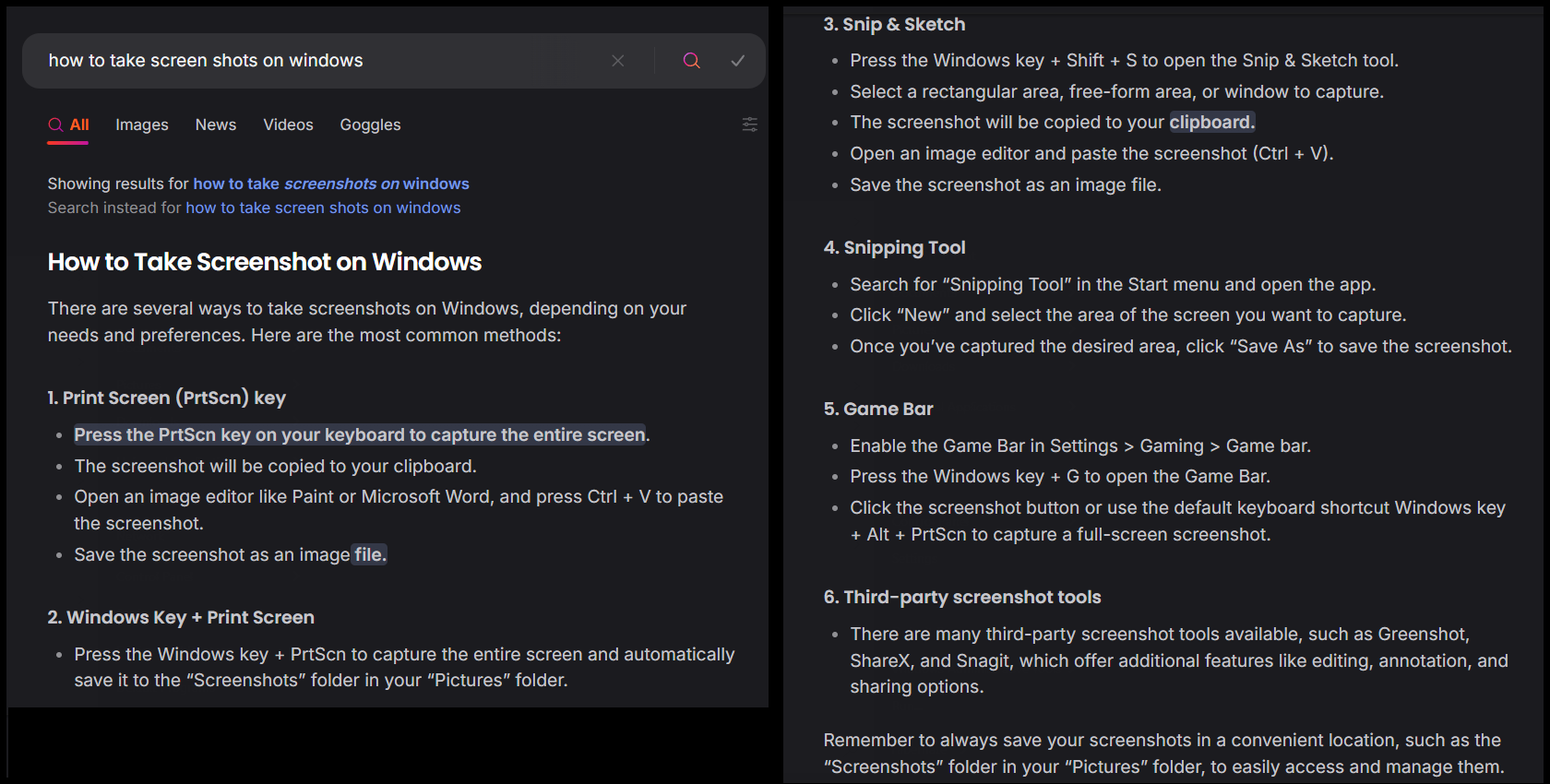Open the Goggles tab
The image size is (1550, 784).
click(370, 125)
